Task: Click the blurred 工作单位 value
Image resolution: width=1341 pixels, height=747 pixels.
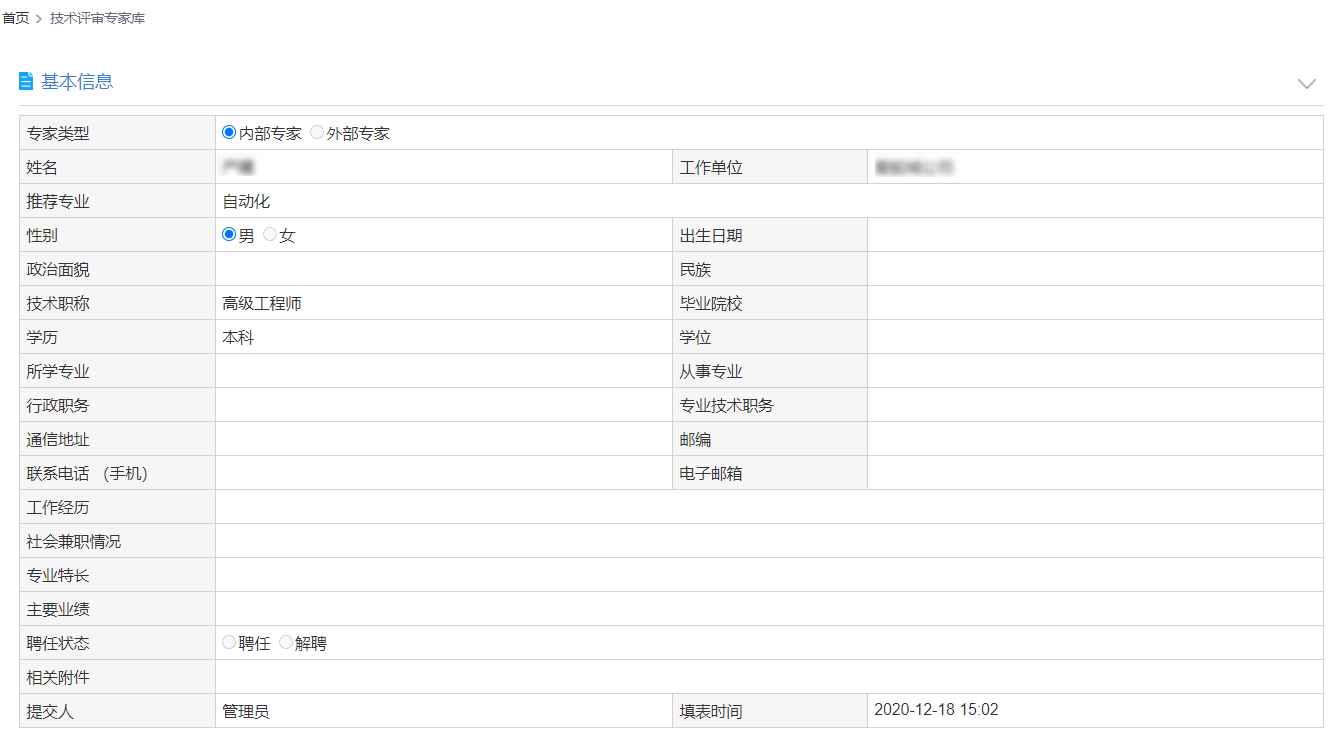Action: pos(913,167)
